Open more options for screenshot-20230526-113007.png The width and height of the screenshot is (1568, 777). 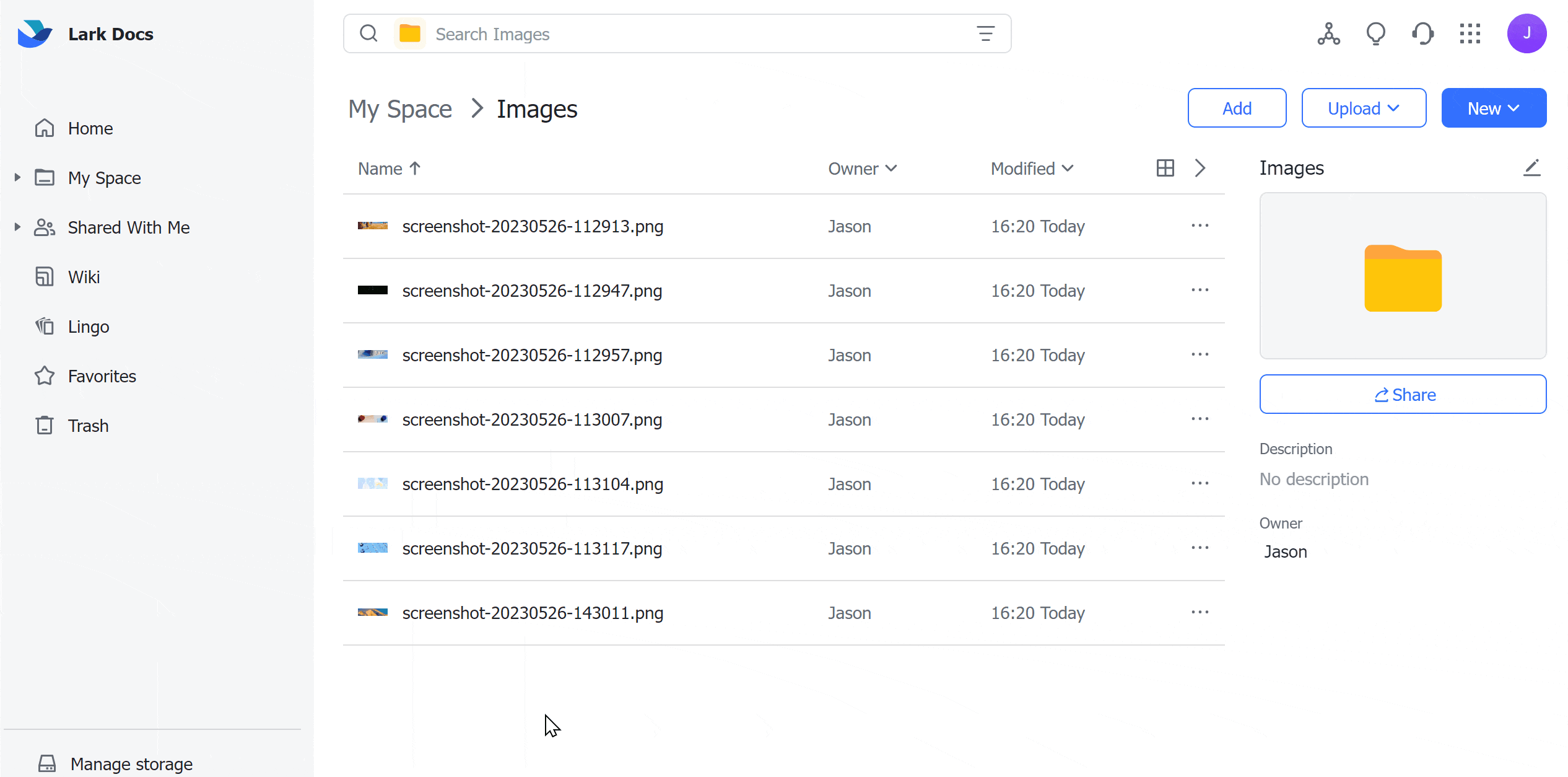tap(1200, 419)
